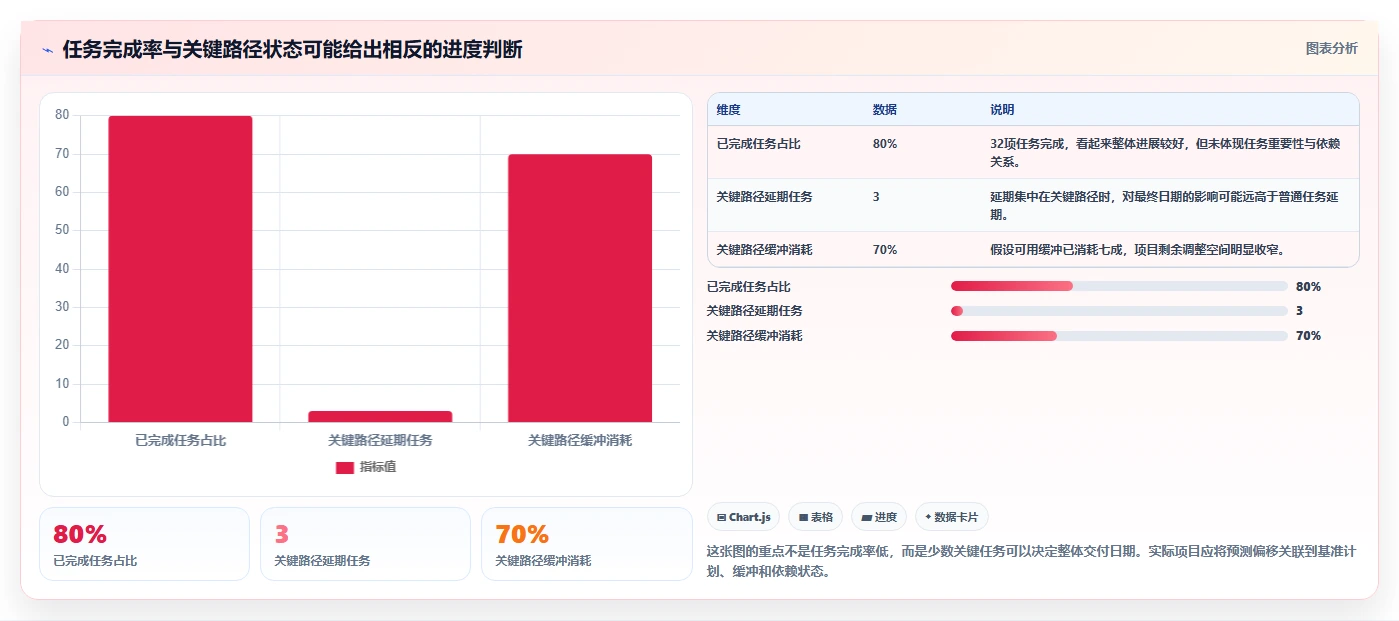Screen dimensions: 1399x621
Task: Click the progress bar for 关键路径延期任务
Action: pyautogui.click(x=1119, y=311)
